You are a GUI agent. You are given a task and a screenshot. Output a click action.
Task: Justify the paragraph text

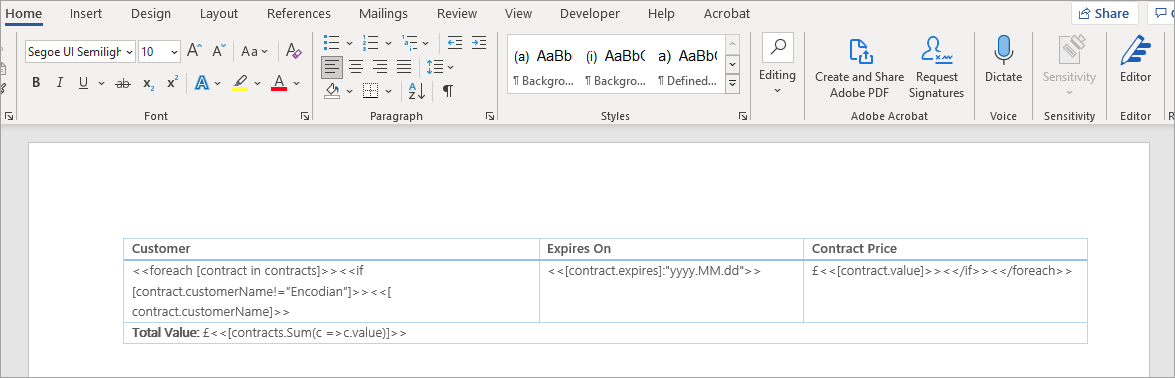(404, 67)
